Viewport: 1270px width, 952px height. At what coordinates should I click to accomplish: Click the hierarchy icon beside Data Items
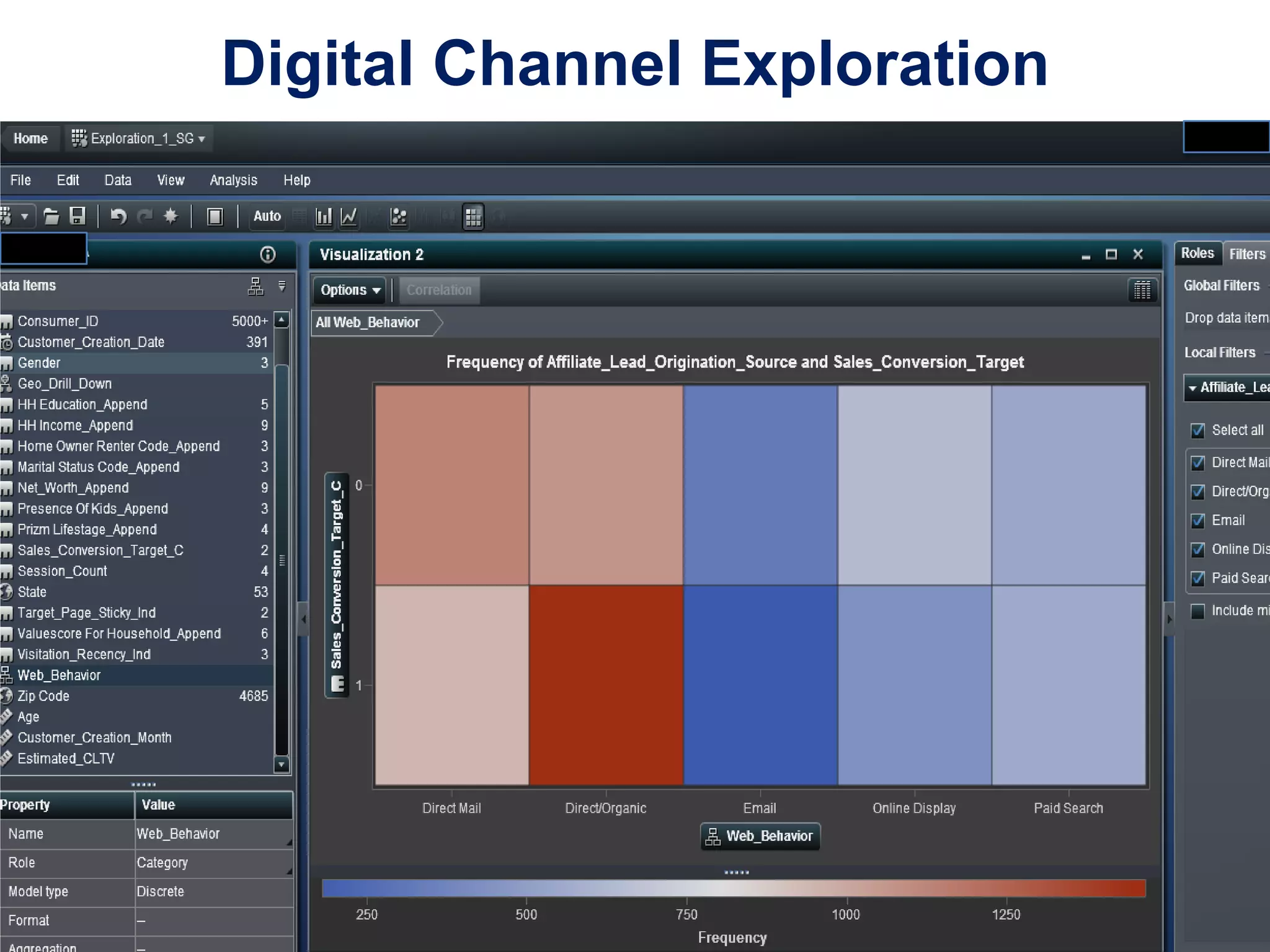click(x=255, y=286)
